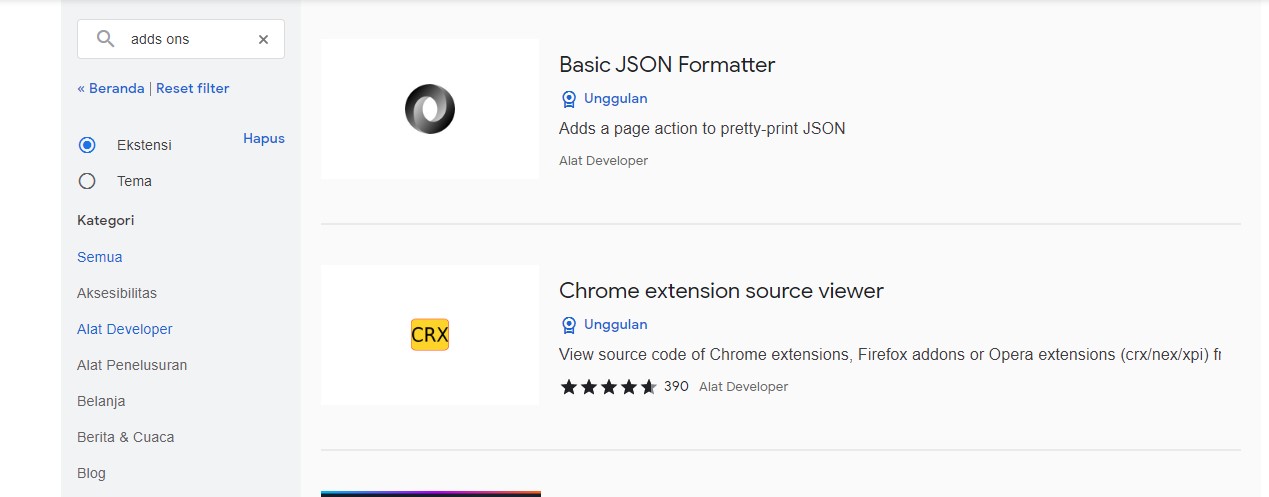Select the Tema radio button

pyautogui.click(x=87, y=181)
